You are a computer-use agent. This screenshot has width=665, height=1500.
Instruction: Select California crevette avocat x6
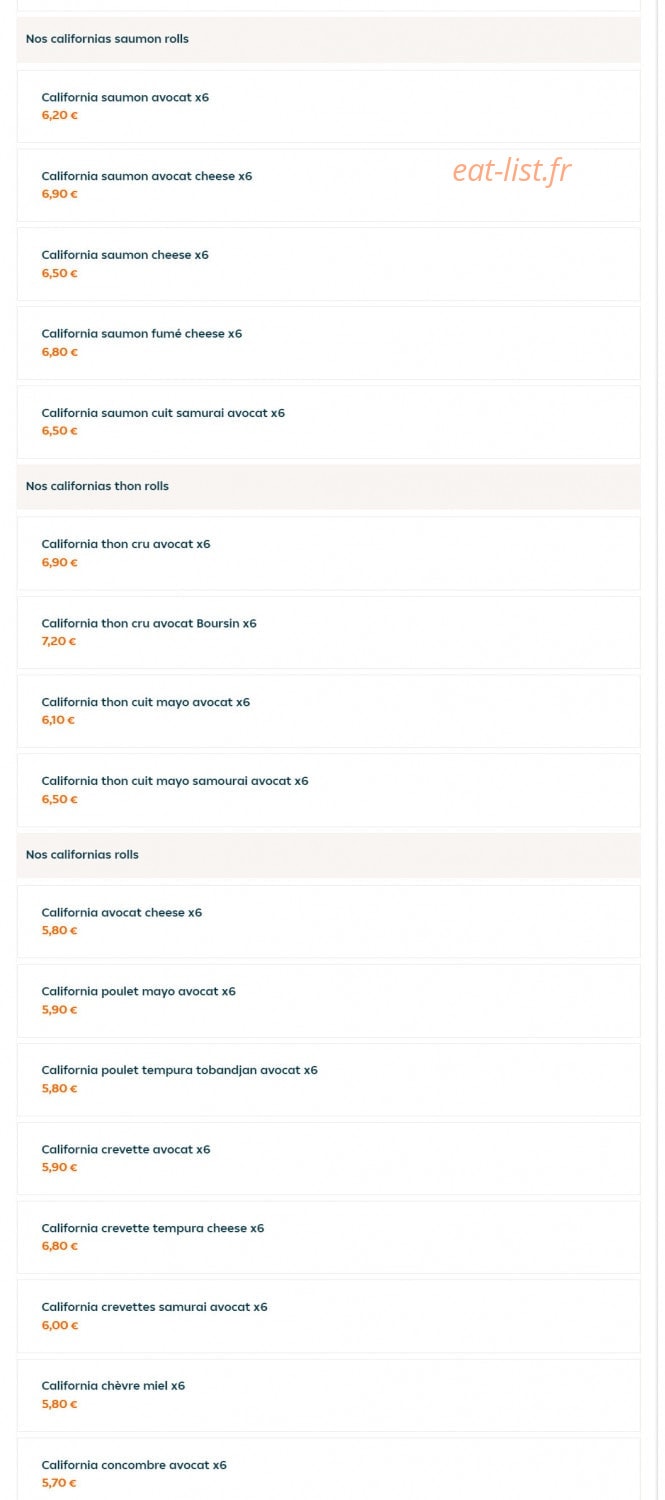[328, 1158]
